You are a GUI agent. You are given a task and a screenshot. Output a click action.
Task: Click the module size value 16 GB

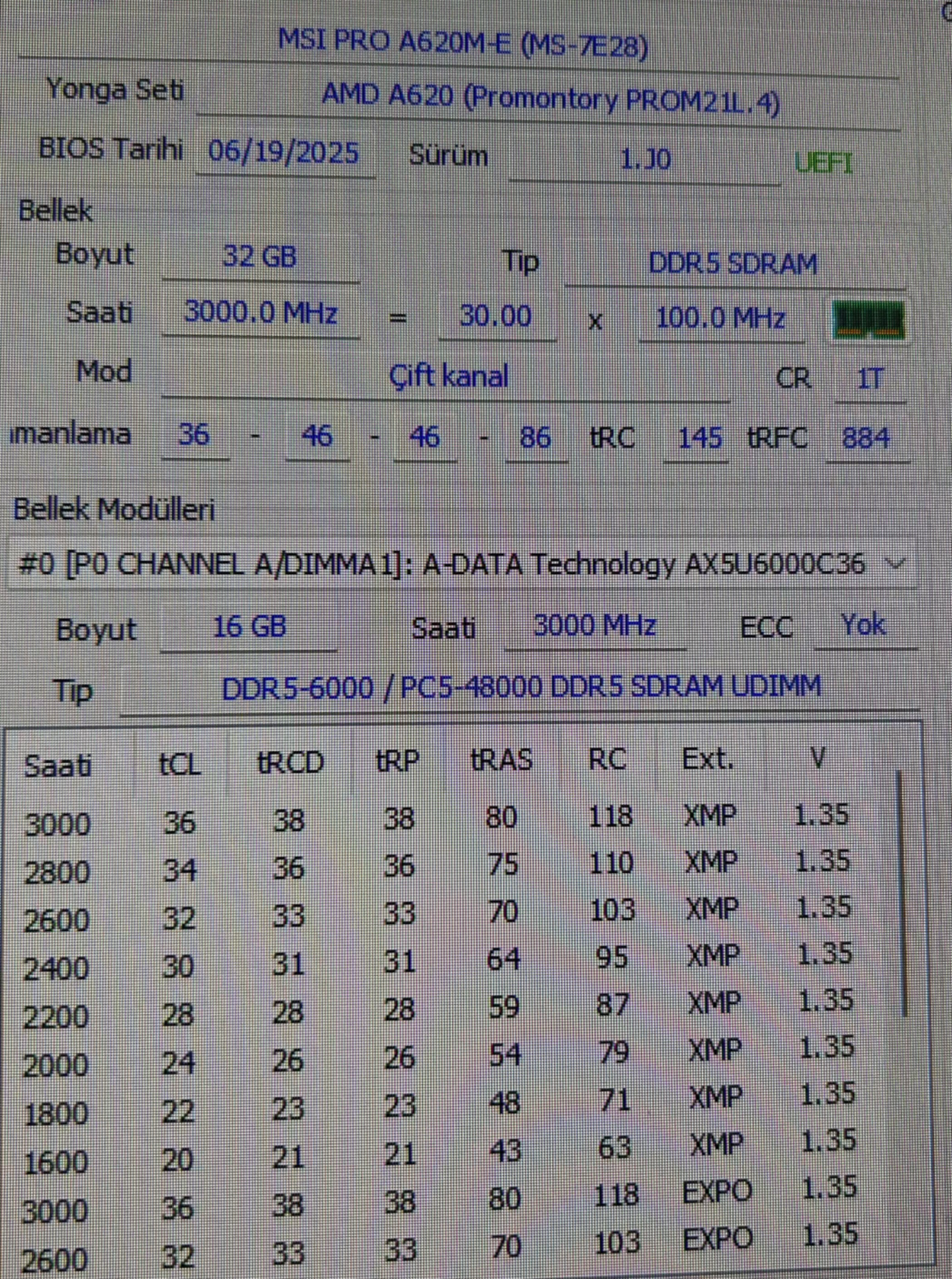[x=249, y=626]
